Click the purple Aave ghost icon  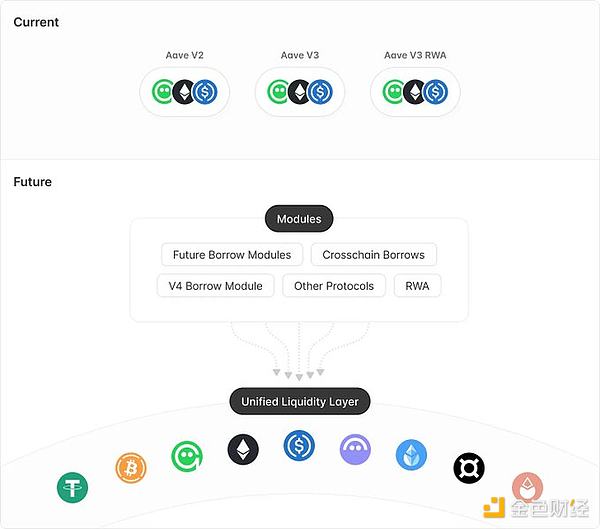pyautogui.click(x=355, y=449)
